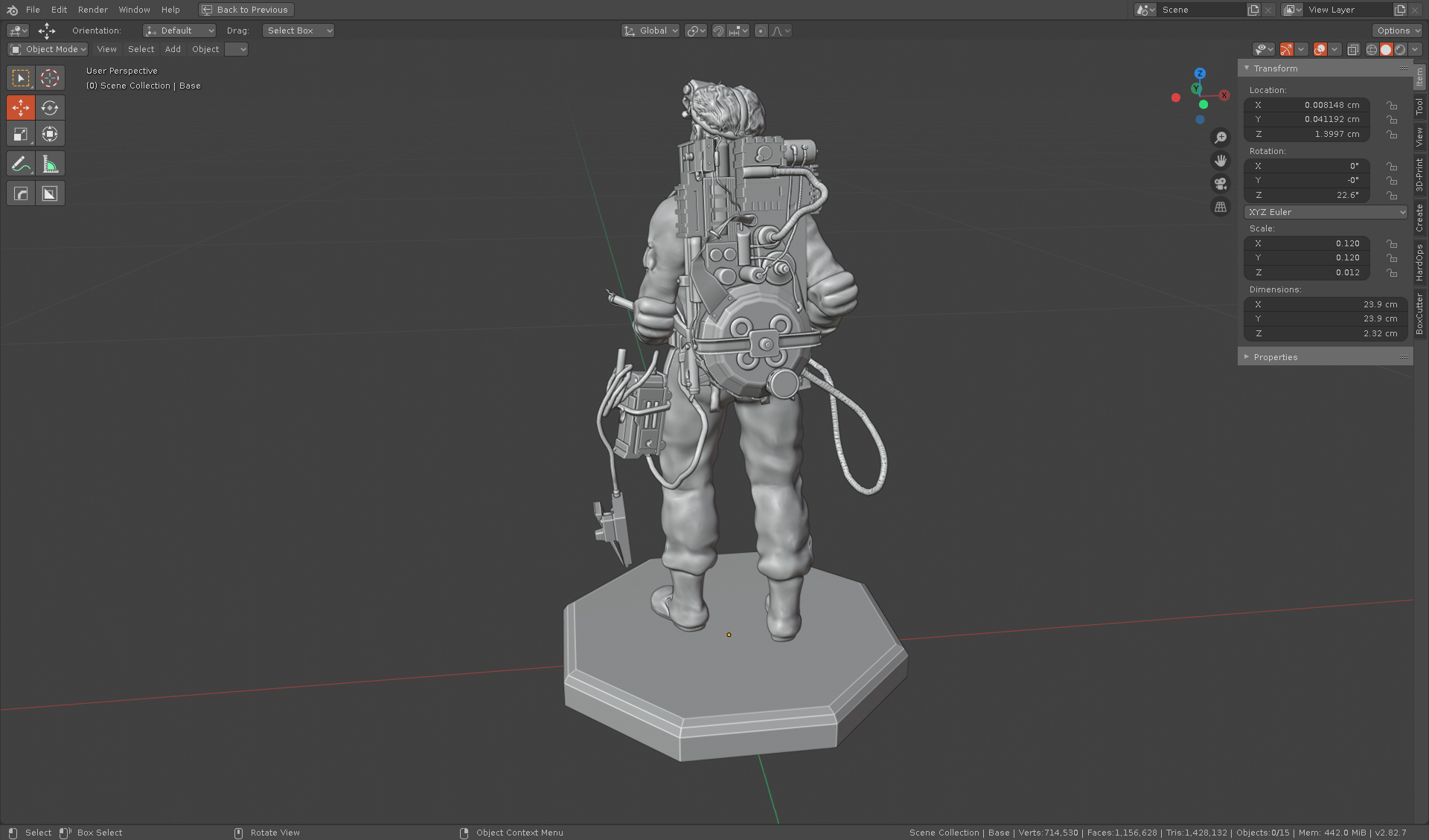Open the transform Orientation dropdown showing Default
This screenshot has width=1429, height=840.
pos(179,31)
